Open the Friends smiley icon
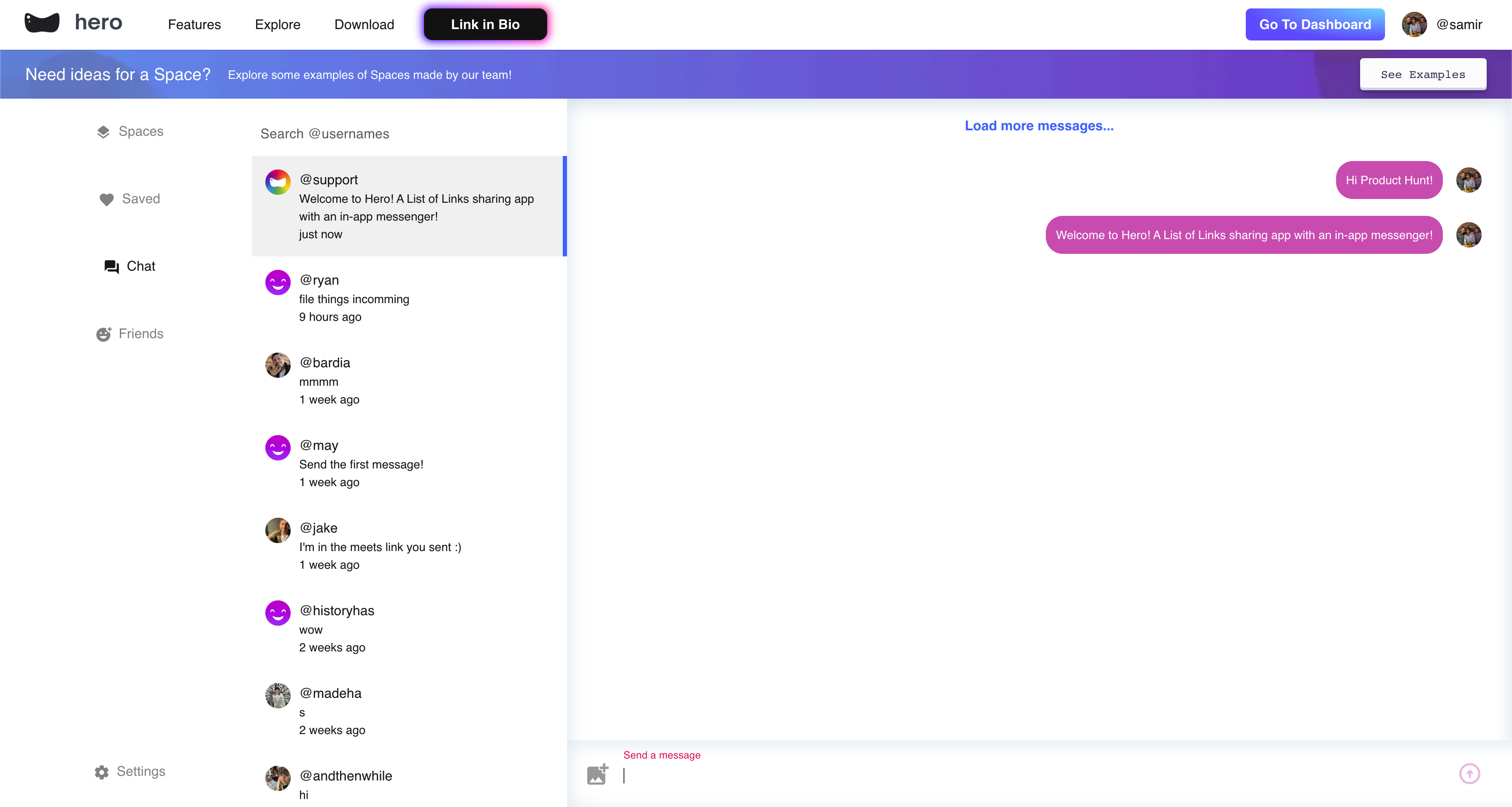This screenshot has width=1512, height=807. (x=104, y=334)
